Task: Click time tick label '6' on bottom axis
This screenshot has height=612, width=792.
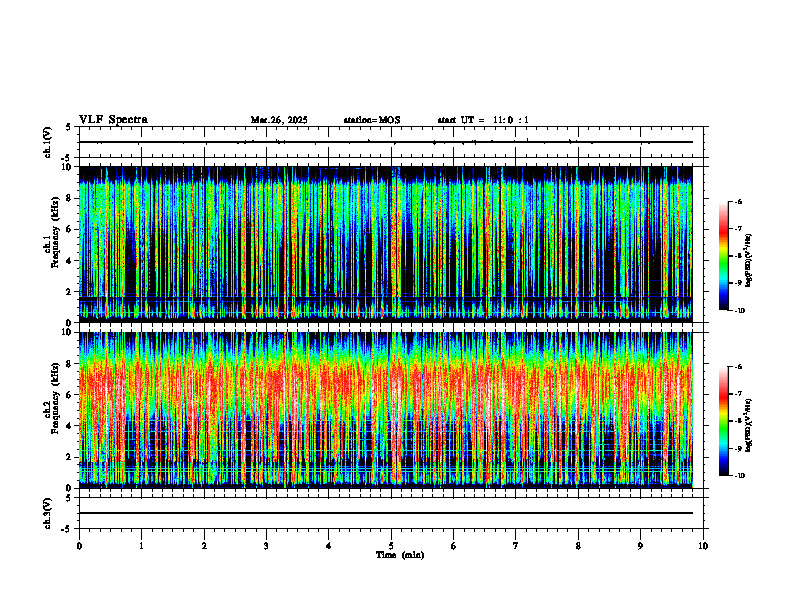Action: 454,546
